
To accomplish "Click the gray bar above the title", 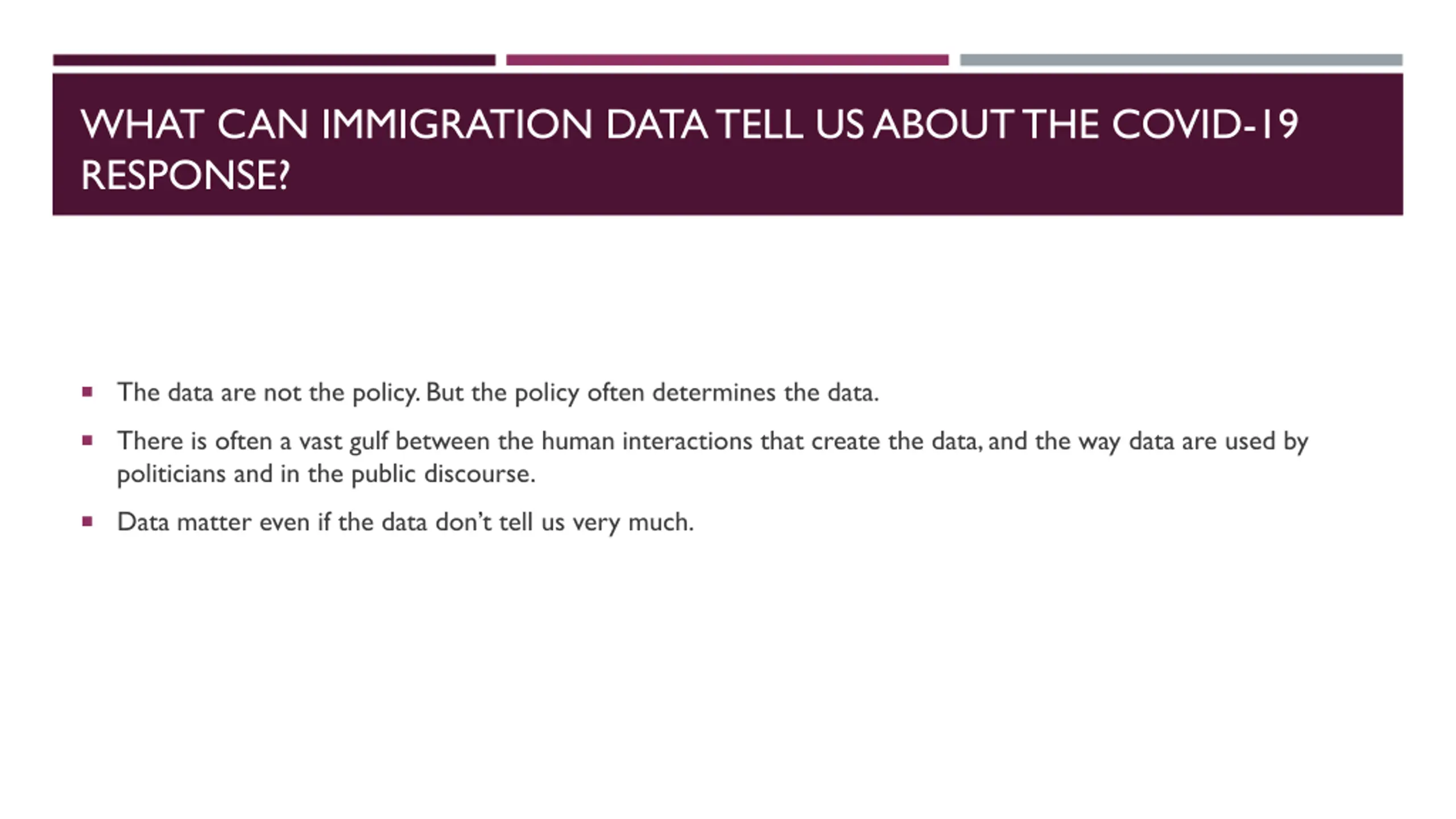I will click(x=1181, y=60).
